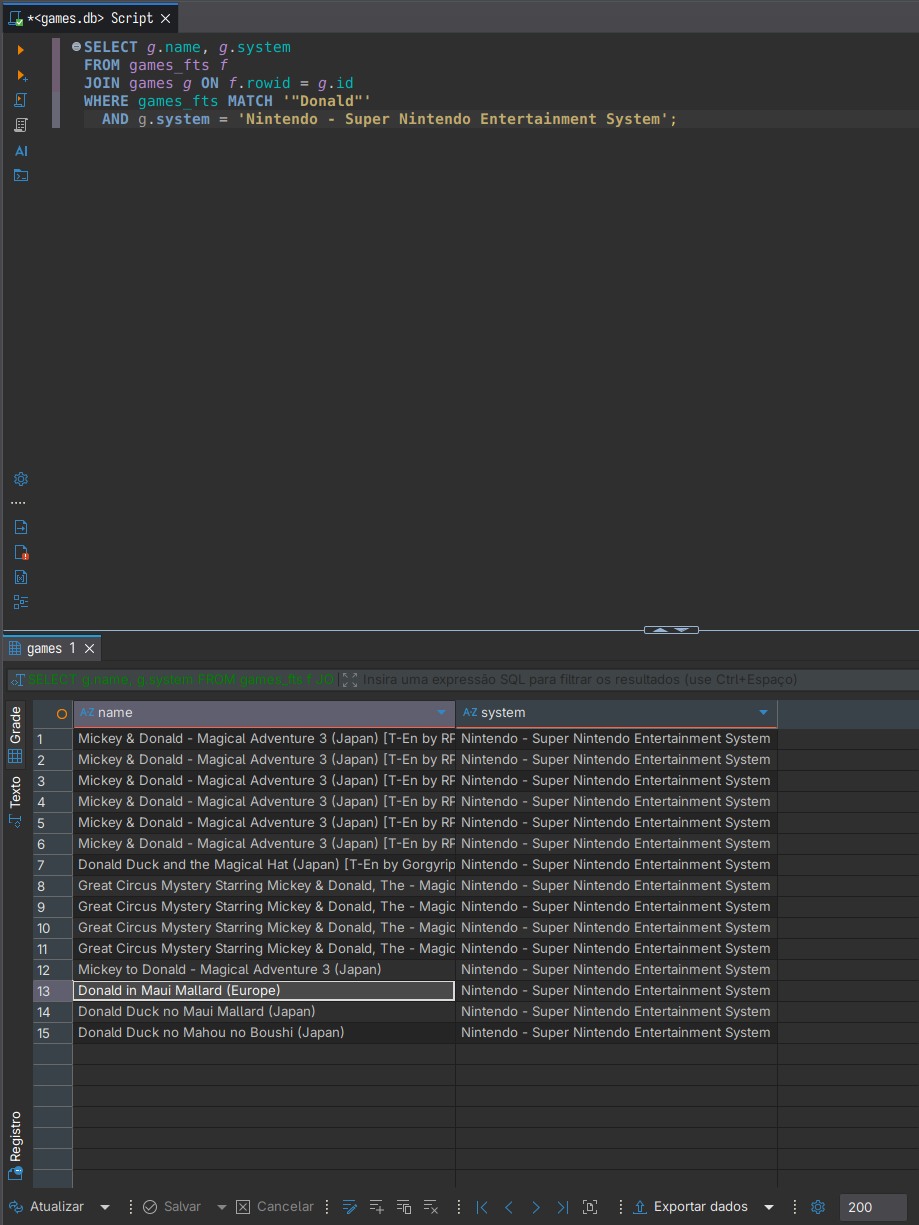Click the outline/grouping panel icon in gutter
This screenshot has width=919, height=1225.
pyautogui.click(x=21, y=602)
